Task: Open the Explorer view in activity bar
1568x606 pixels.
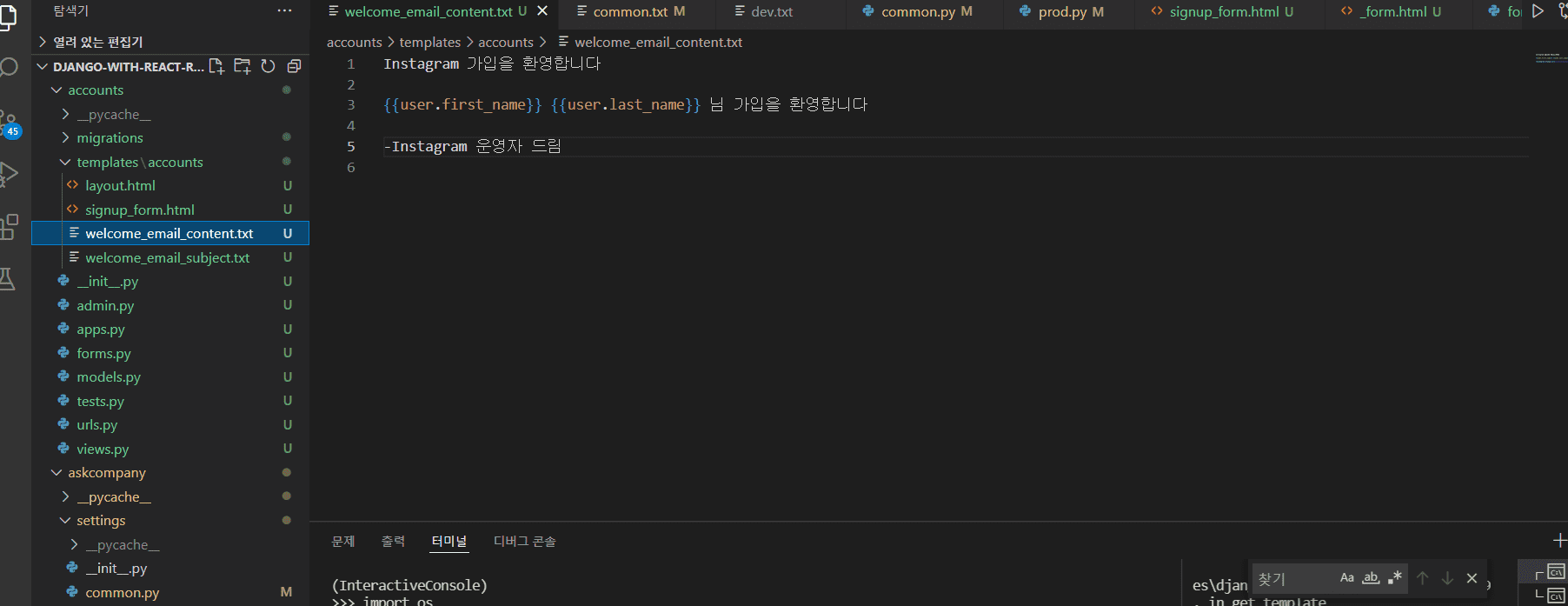Action: coord(7,17)
